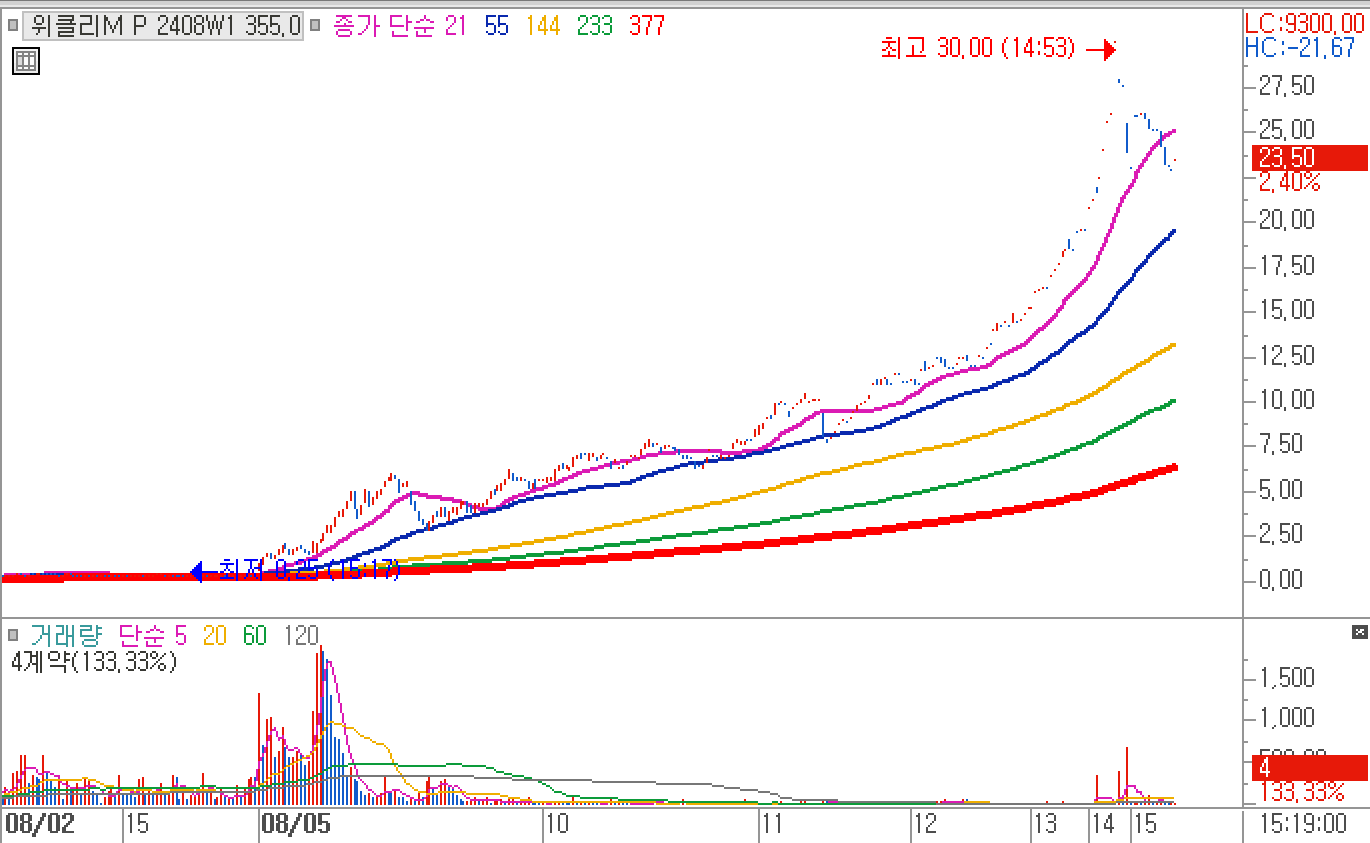
Task: Click the 10,00 price axis label
Action: coord(1287,400)
